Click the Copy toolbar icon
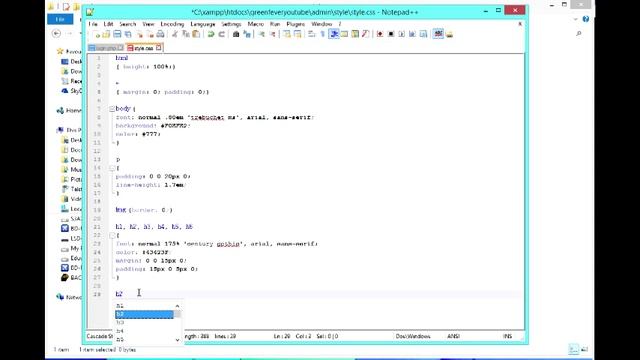 [186, 34]
